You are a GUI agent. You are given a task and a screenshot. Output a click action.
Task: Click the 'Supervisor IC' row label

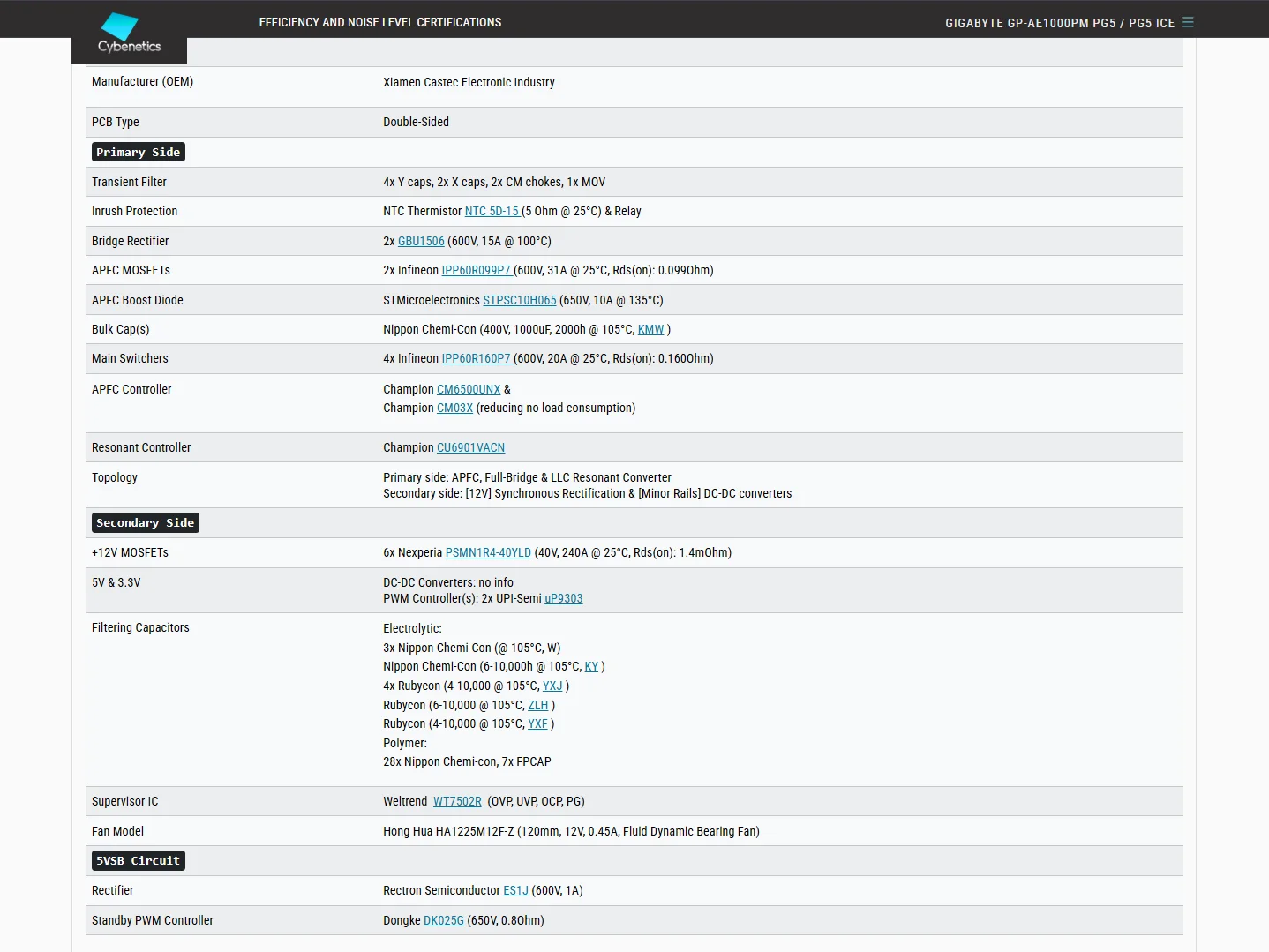tap(124, 801)
